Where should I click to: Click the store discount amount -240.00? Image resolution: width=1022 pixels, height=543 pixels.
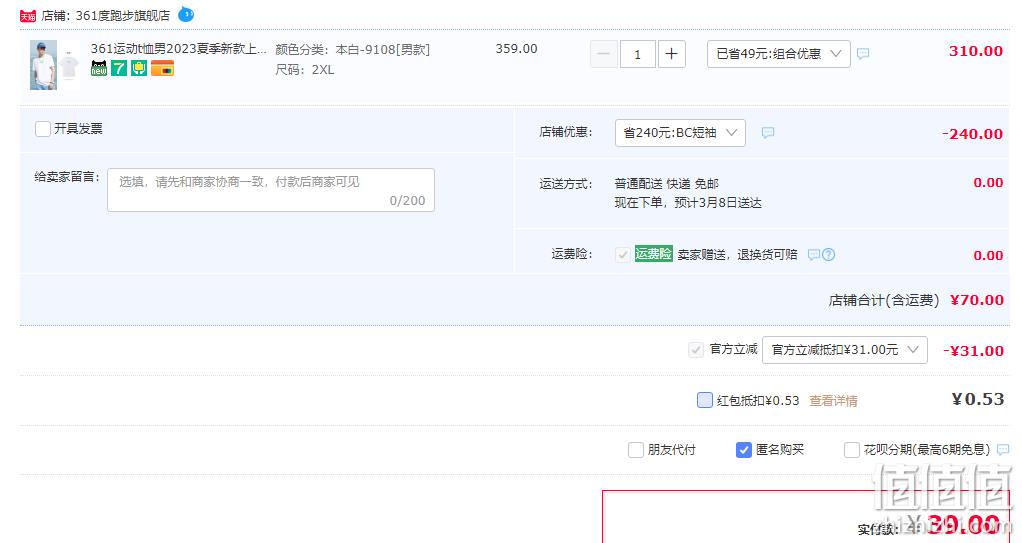(x=972, y=134)
